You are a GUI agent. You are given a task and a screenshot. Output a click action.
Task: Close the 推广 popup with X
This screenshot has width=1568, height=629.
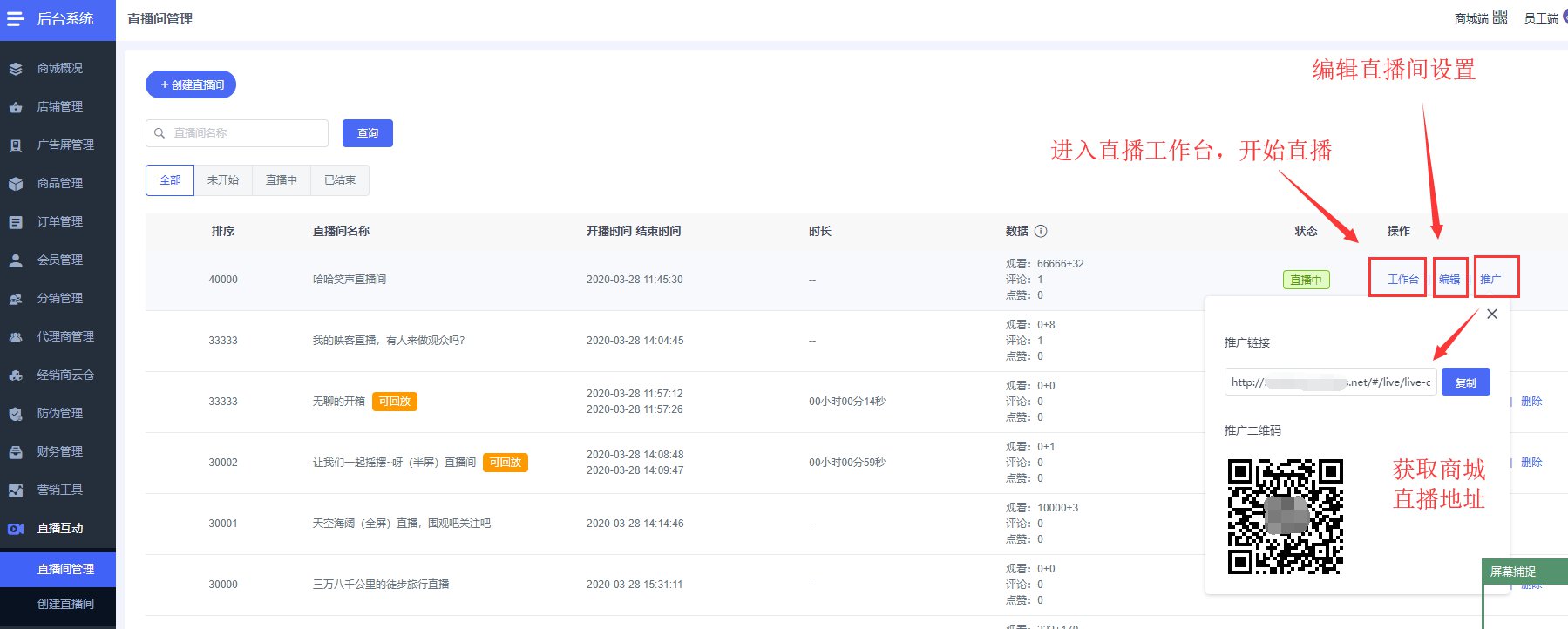(x=1492, y=314)
